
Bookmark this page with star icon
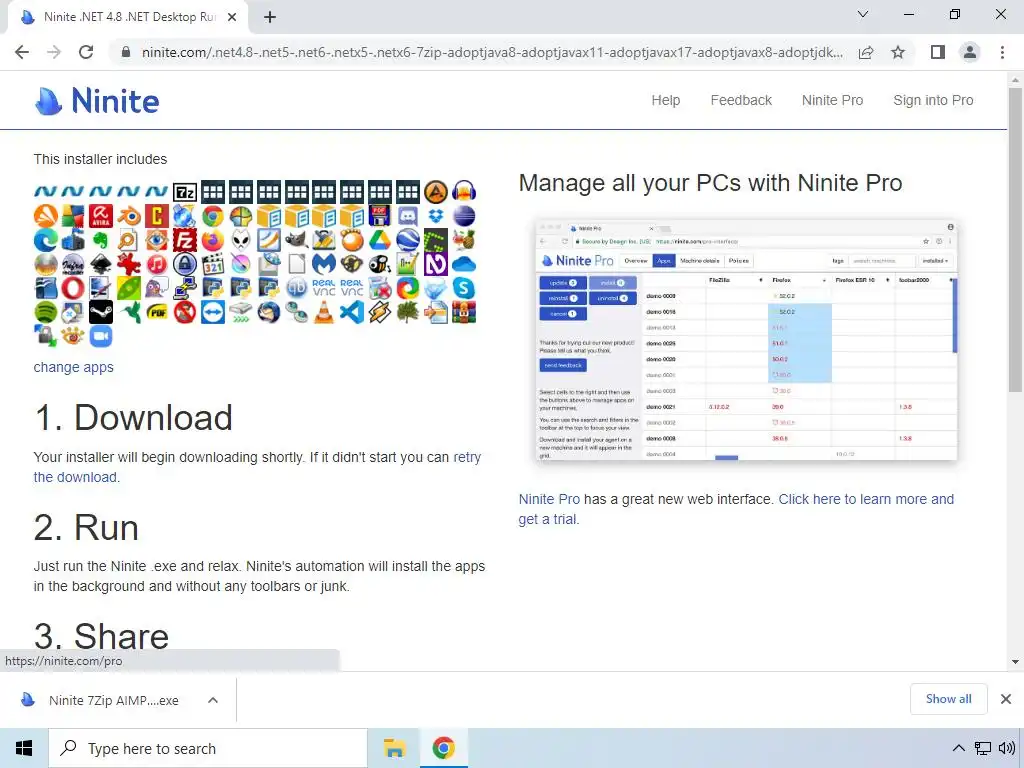[899, 52]
